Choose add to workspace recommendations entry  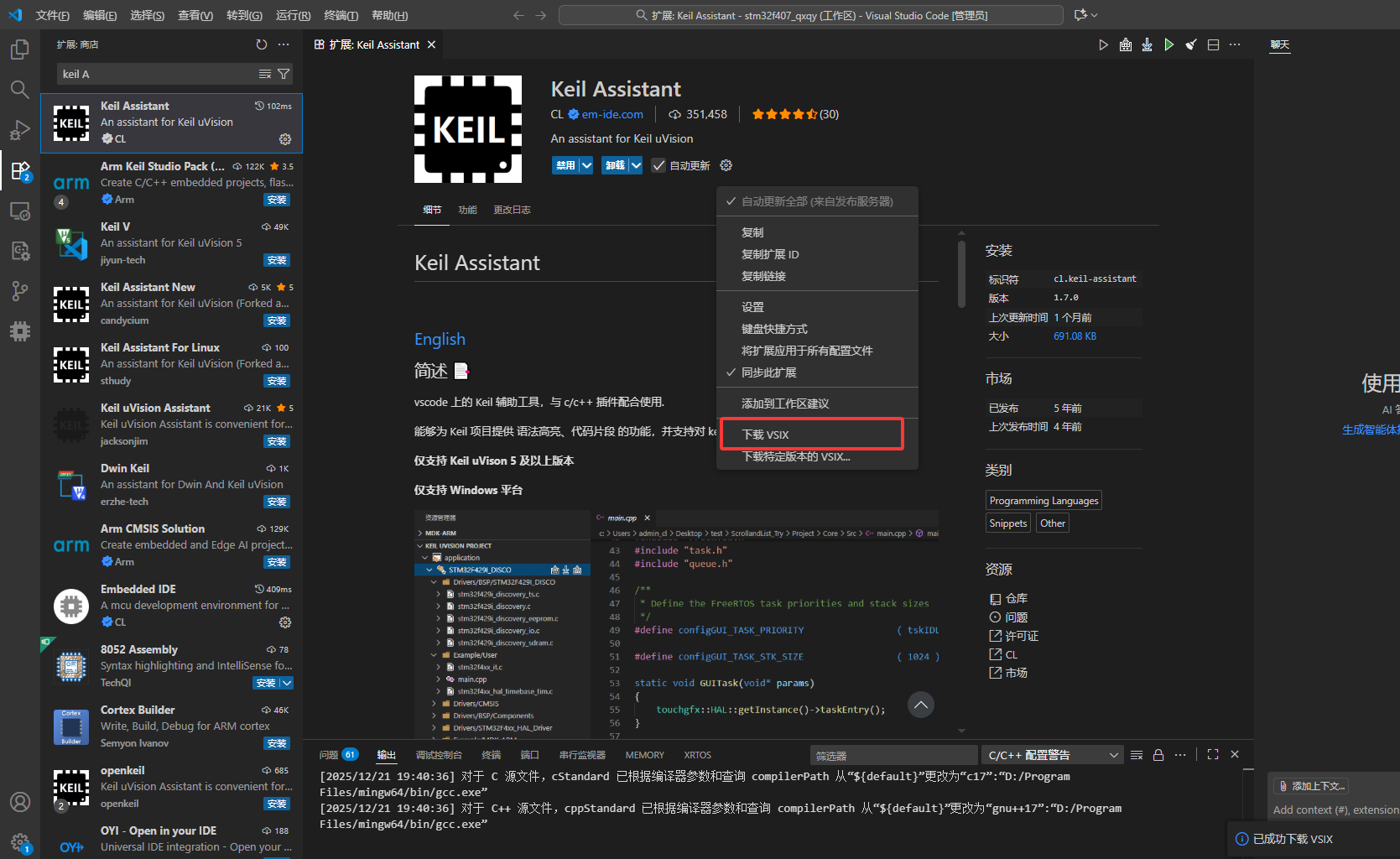[x=817, y=403]
